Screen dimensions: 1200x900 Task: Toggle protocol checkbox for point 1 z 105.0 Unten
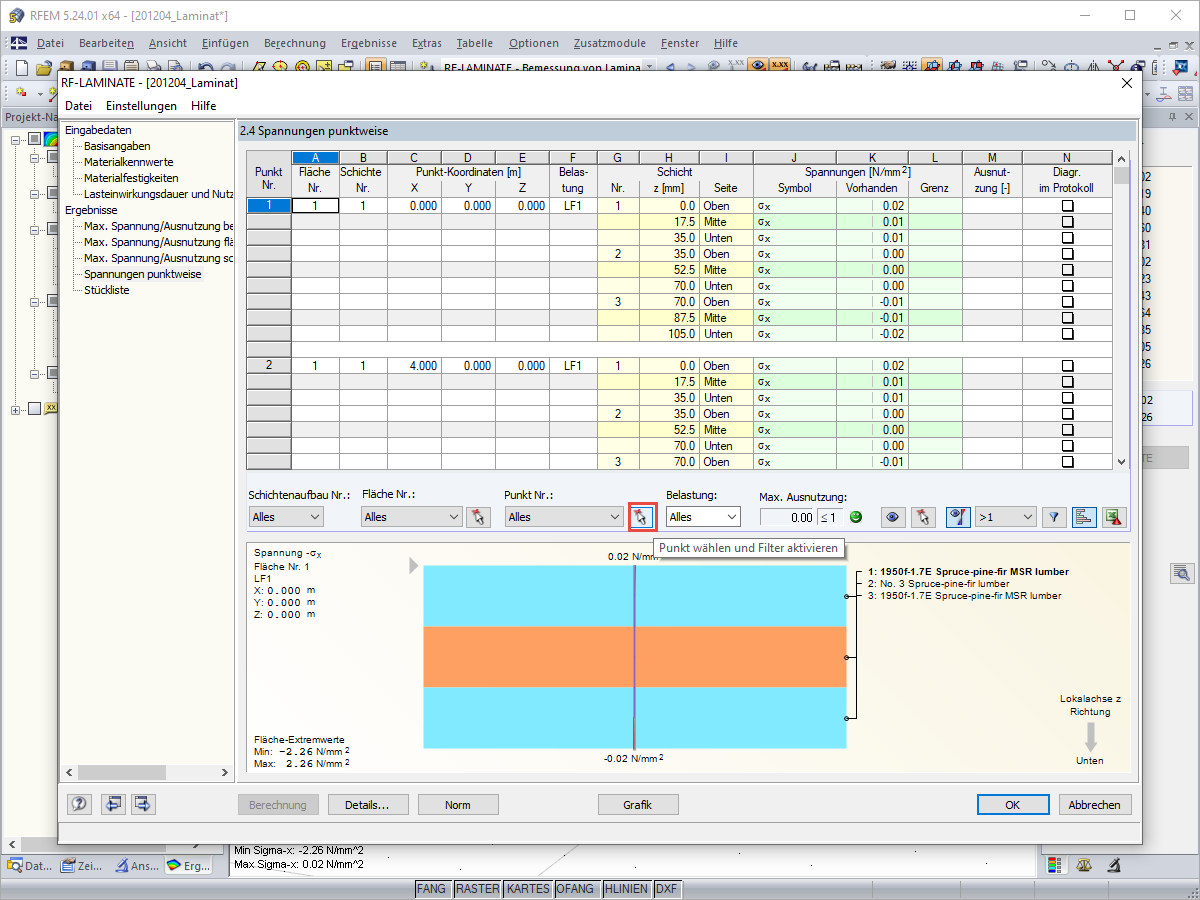click(x=1067, y=334)
